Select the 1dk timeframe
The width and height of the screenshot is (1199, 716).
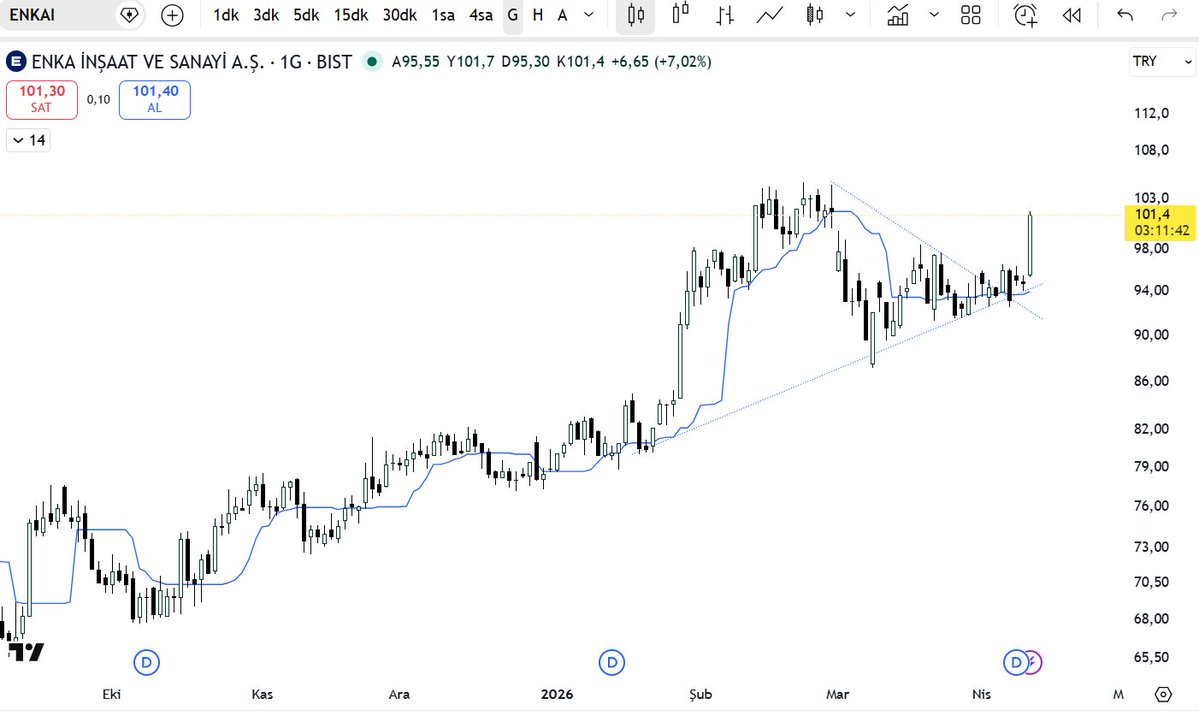[x=226, y=15]
